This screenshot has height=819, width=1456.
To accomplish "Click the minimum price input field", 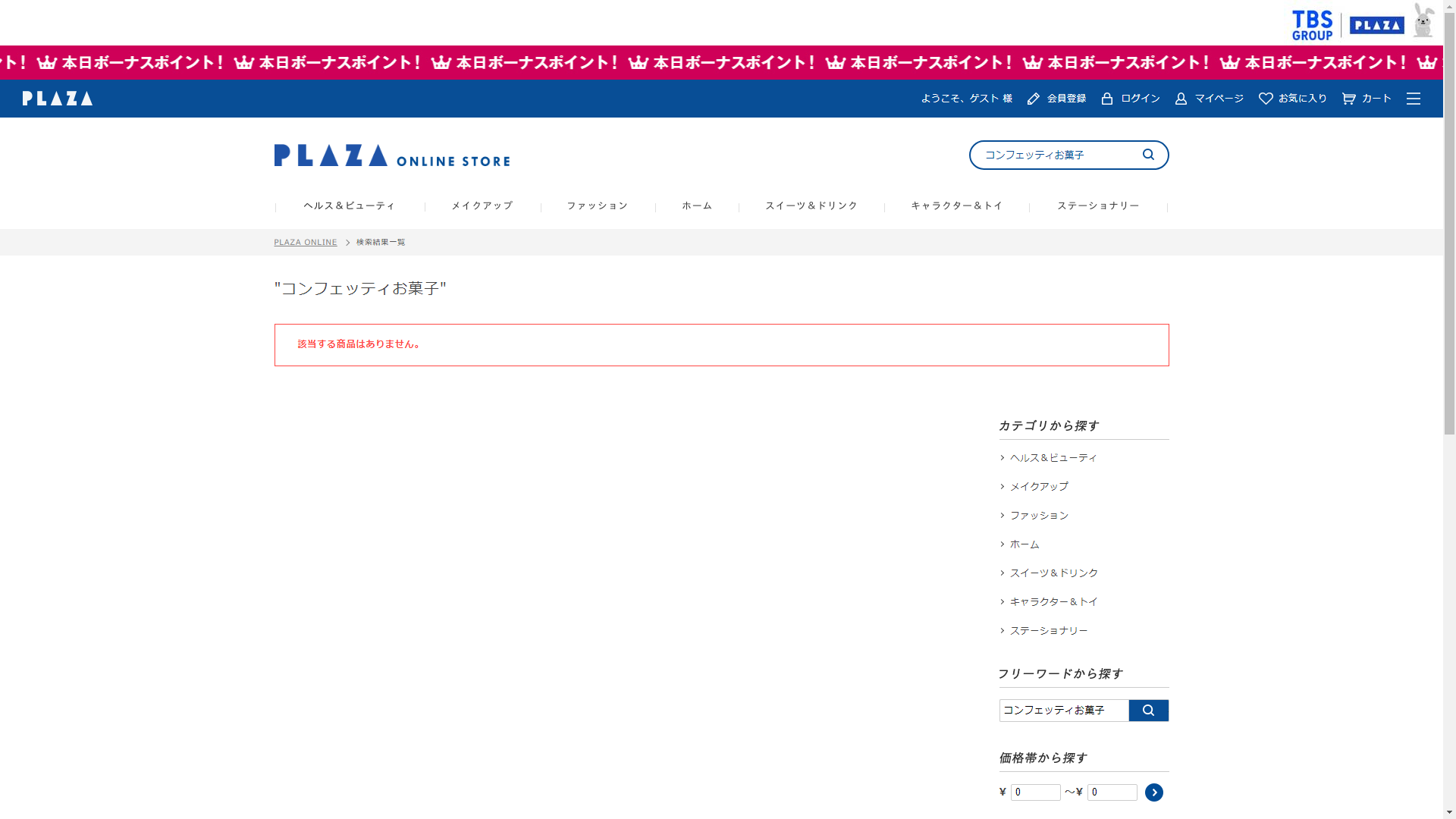I will click(x=1035, y=792).
